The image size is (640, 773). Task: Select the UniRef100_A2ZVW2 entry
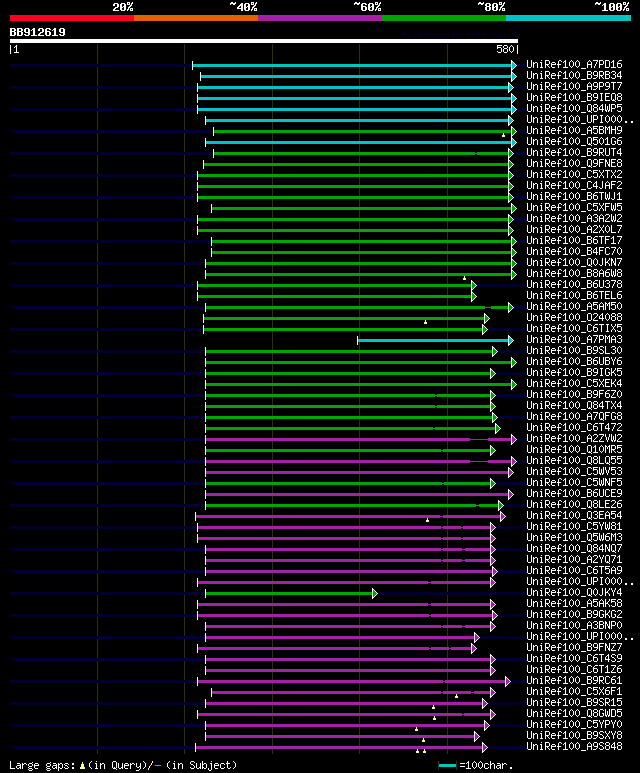pyautogui.click(x=574, y=438)
